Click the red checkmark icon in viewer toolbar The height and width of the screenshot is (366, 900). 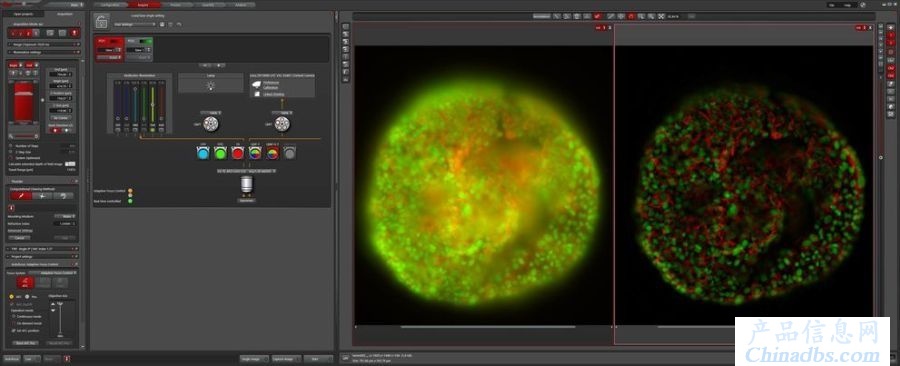click(598, 16)
